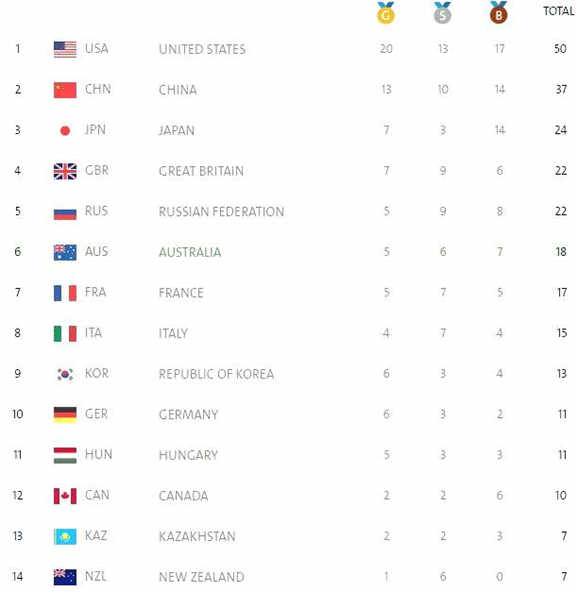
Task: Click the Kazakhstan flag icon
Action: point(65,536)
